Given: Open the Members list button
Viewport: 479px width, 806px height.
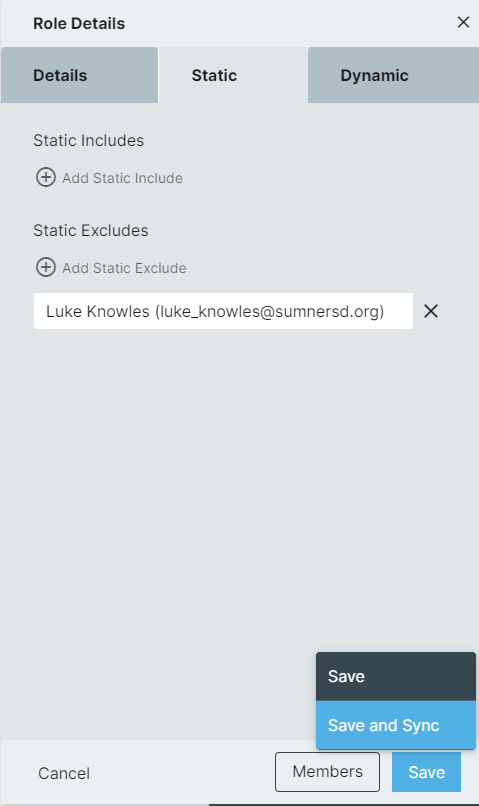Looking at the screenshot, I should point(327,772).
